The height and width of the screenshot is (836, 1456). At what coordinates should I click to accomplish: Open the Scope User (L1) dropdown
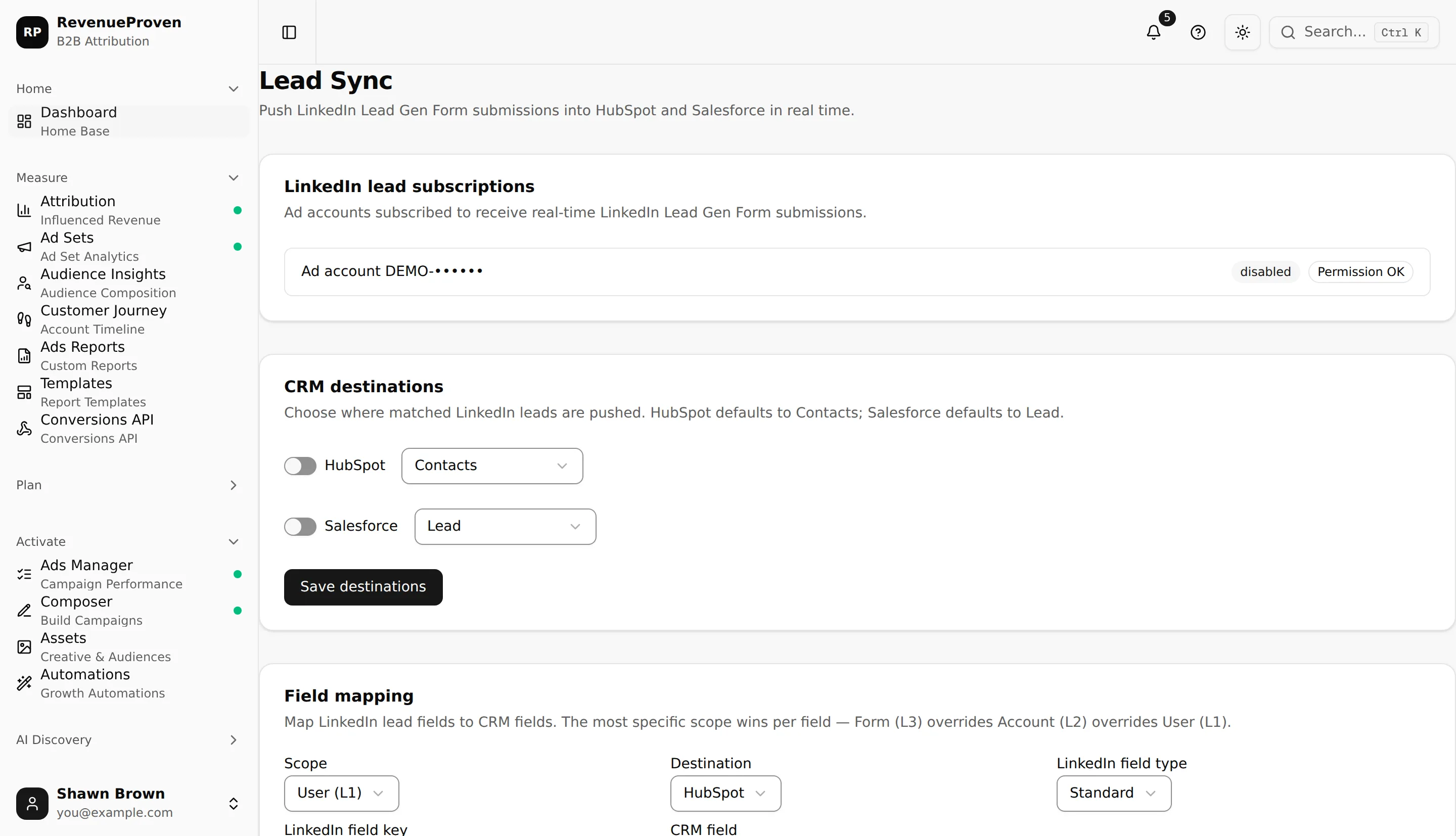(x=342, y=793)
